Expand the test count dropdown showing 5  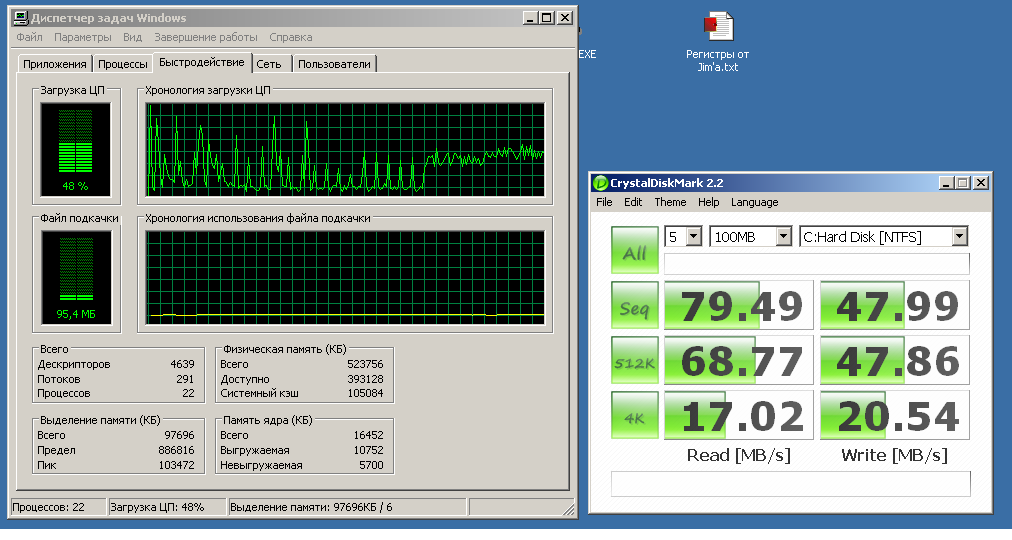click(694, 237)
